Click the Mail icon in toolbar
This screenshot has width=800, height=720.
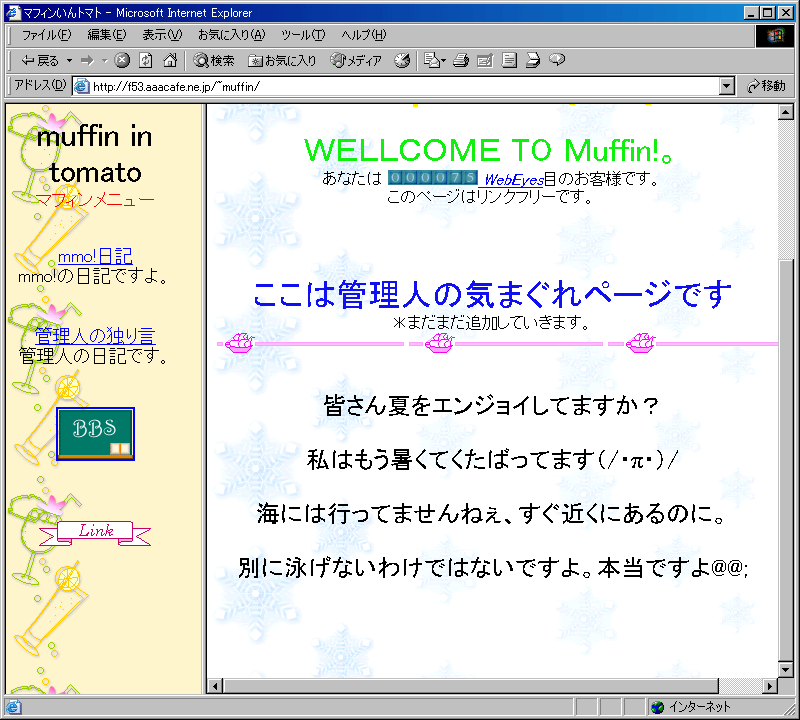tap(432, 60)
